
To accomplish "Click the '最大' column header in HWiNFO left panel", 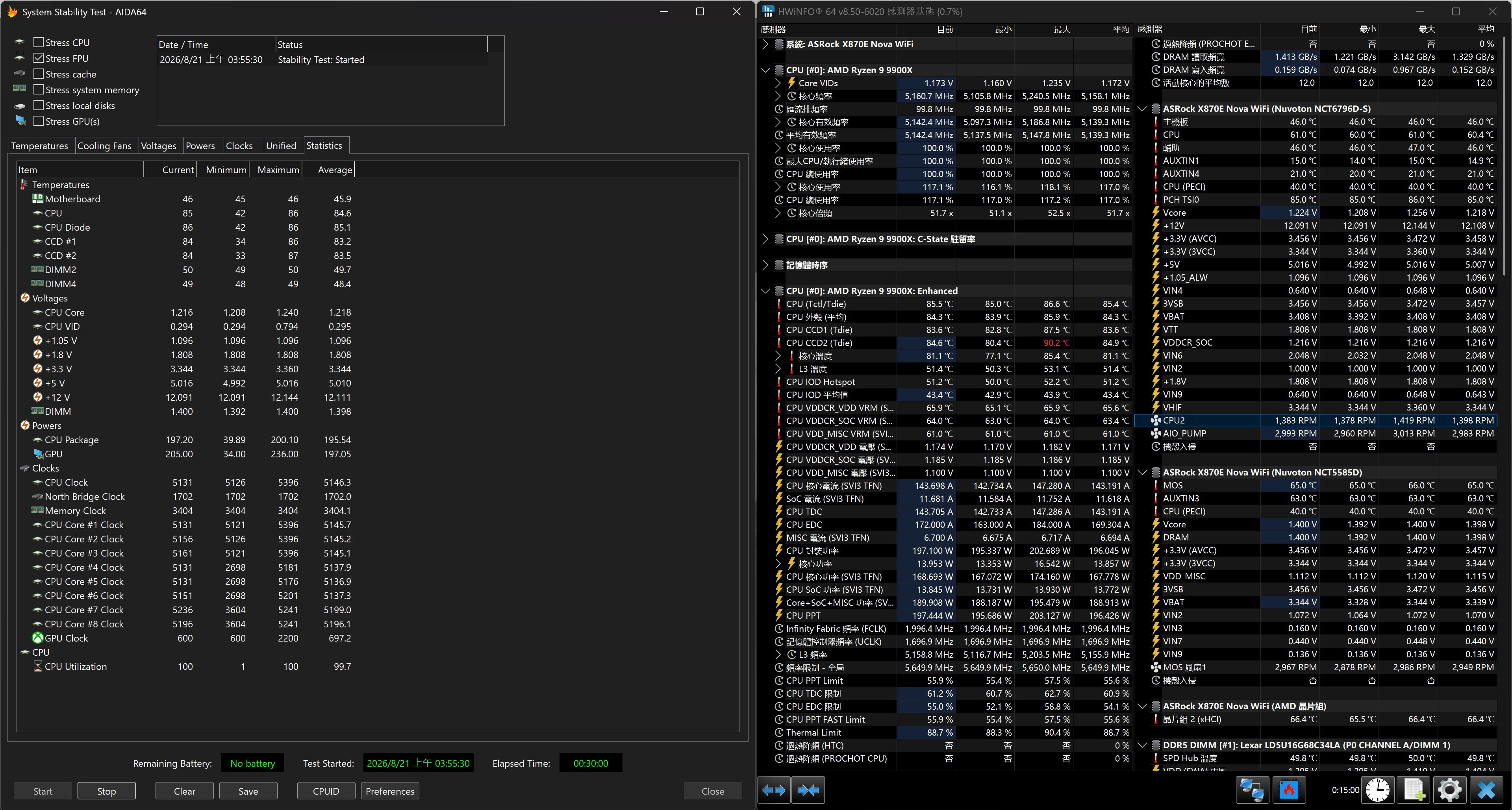I will tap(1045, 30).
